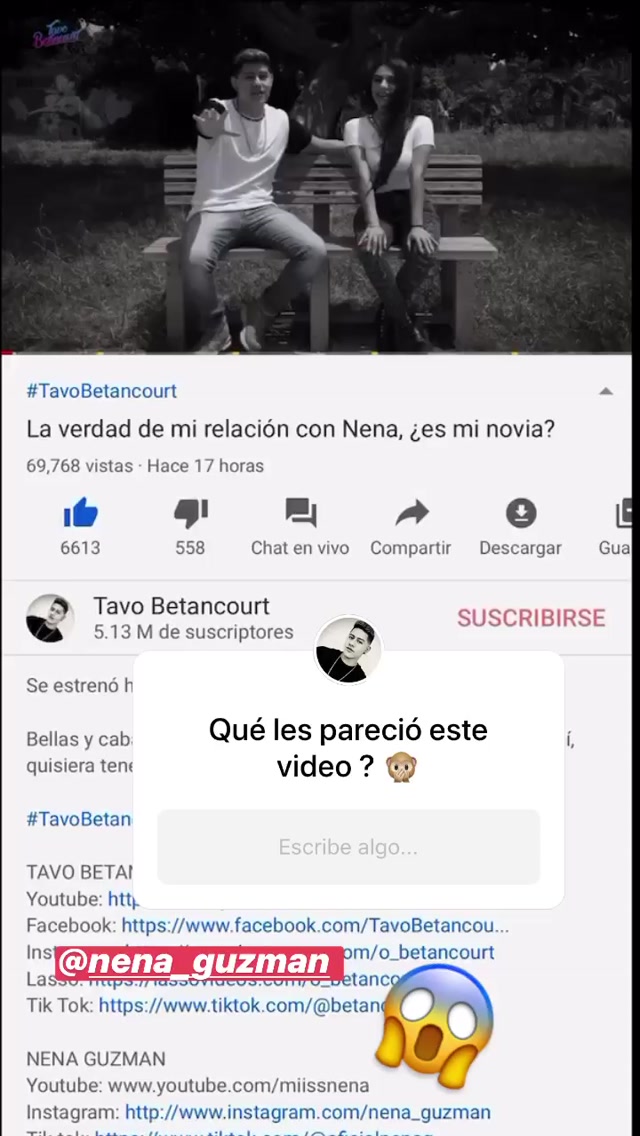
Task: Click the SUSCRIBIRSE button
Action: coord(531,618)
